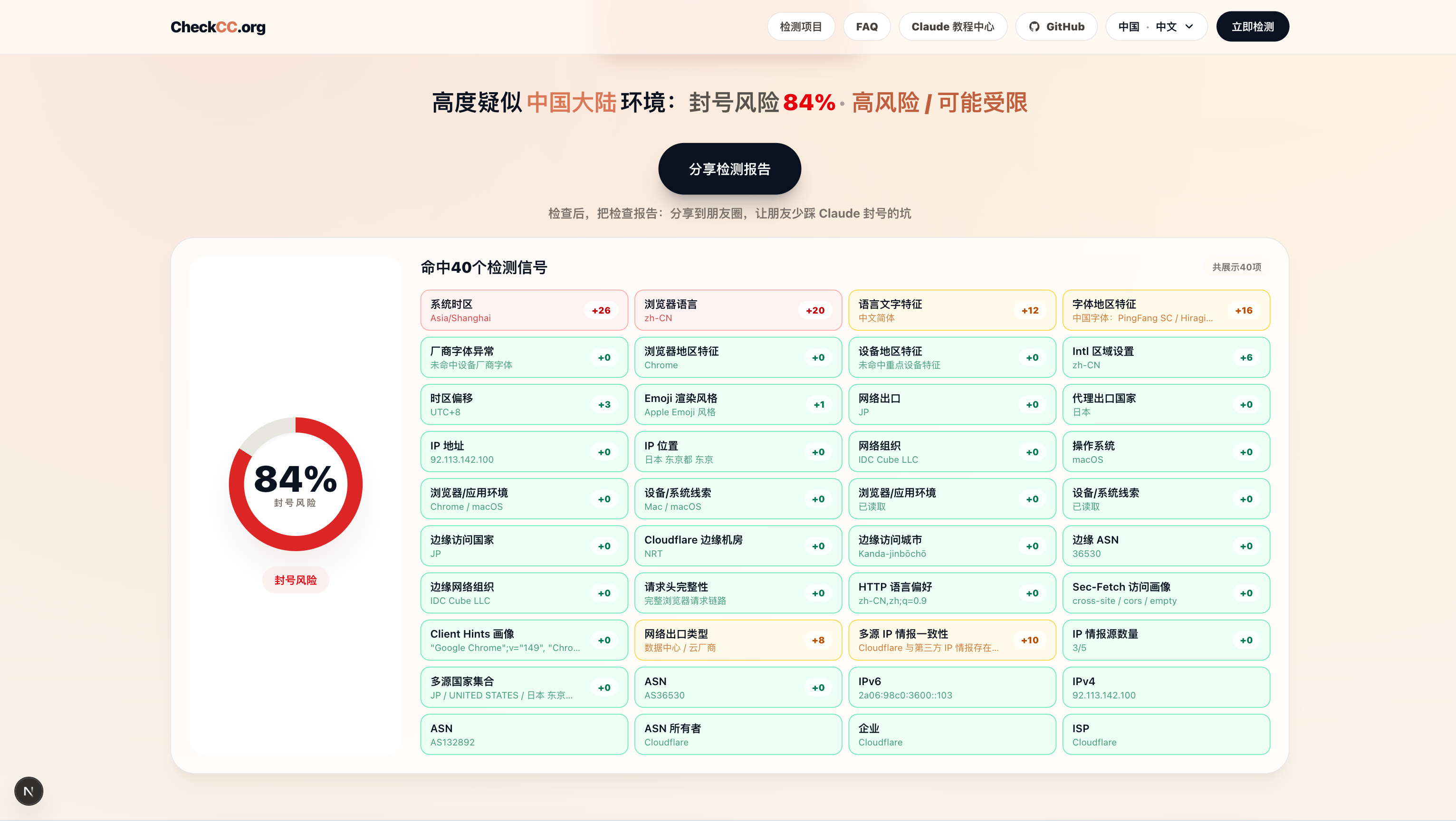Click the 分享检测报告 button
This screenshot has height=821, width=1456.
tap(729, 169)
